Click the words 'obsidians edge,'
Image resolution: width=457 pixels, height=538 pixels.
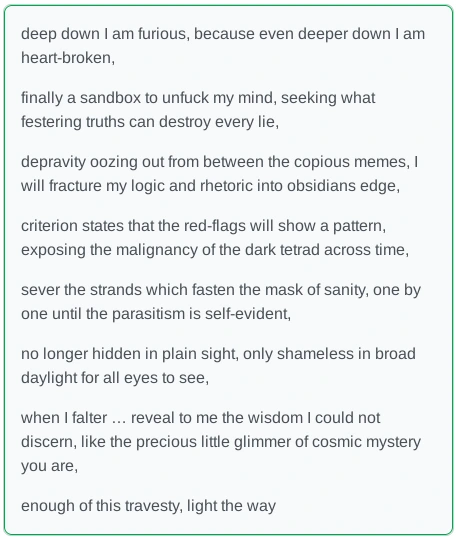point(343,186)
